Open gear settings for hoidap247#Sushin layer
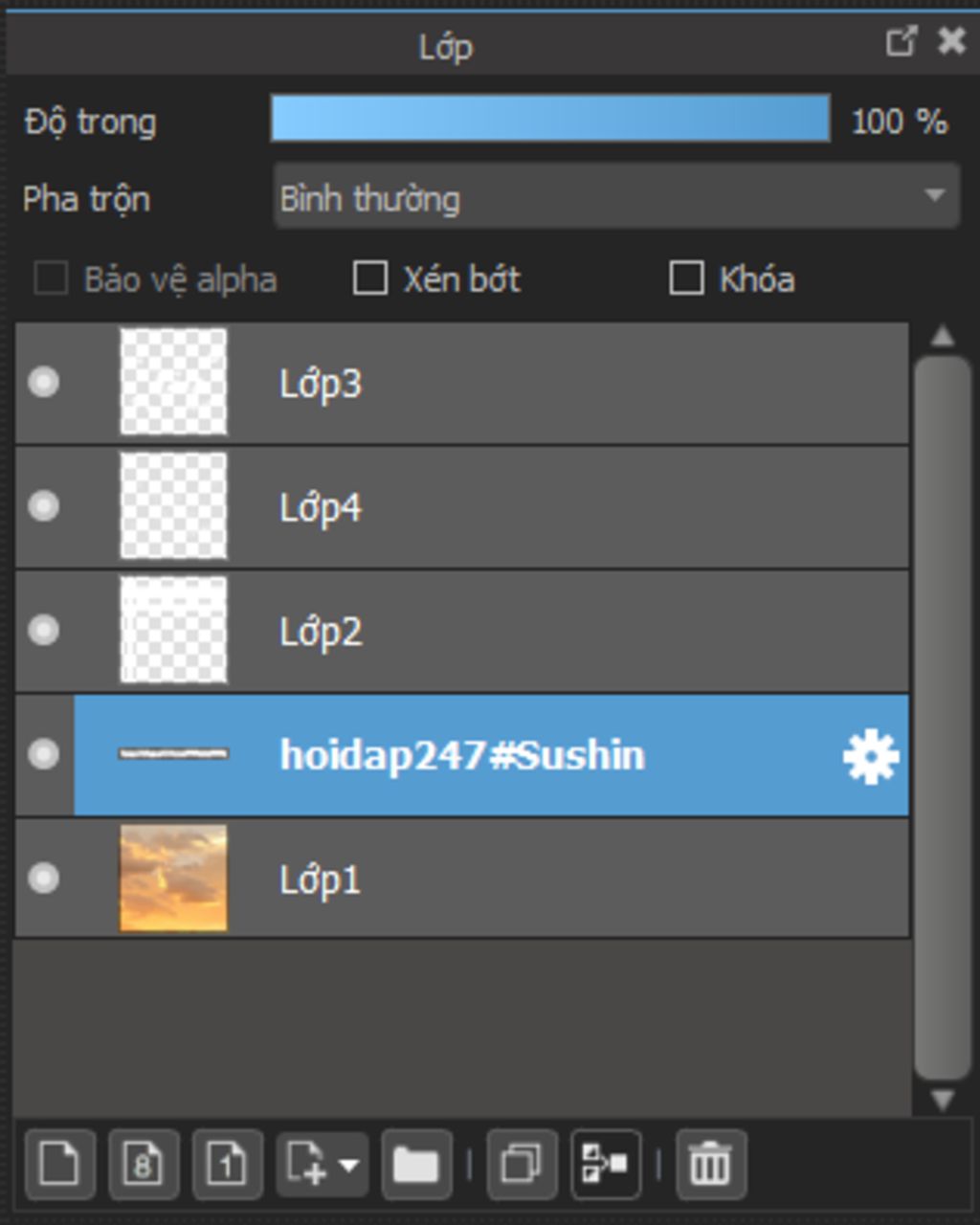 871,757
